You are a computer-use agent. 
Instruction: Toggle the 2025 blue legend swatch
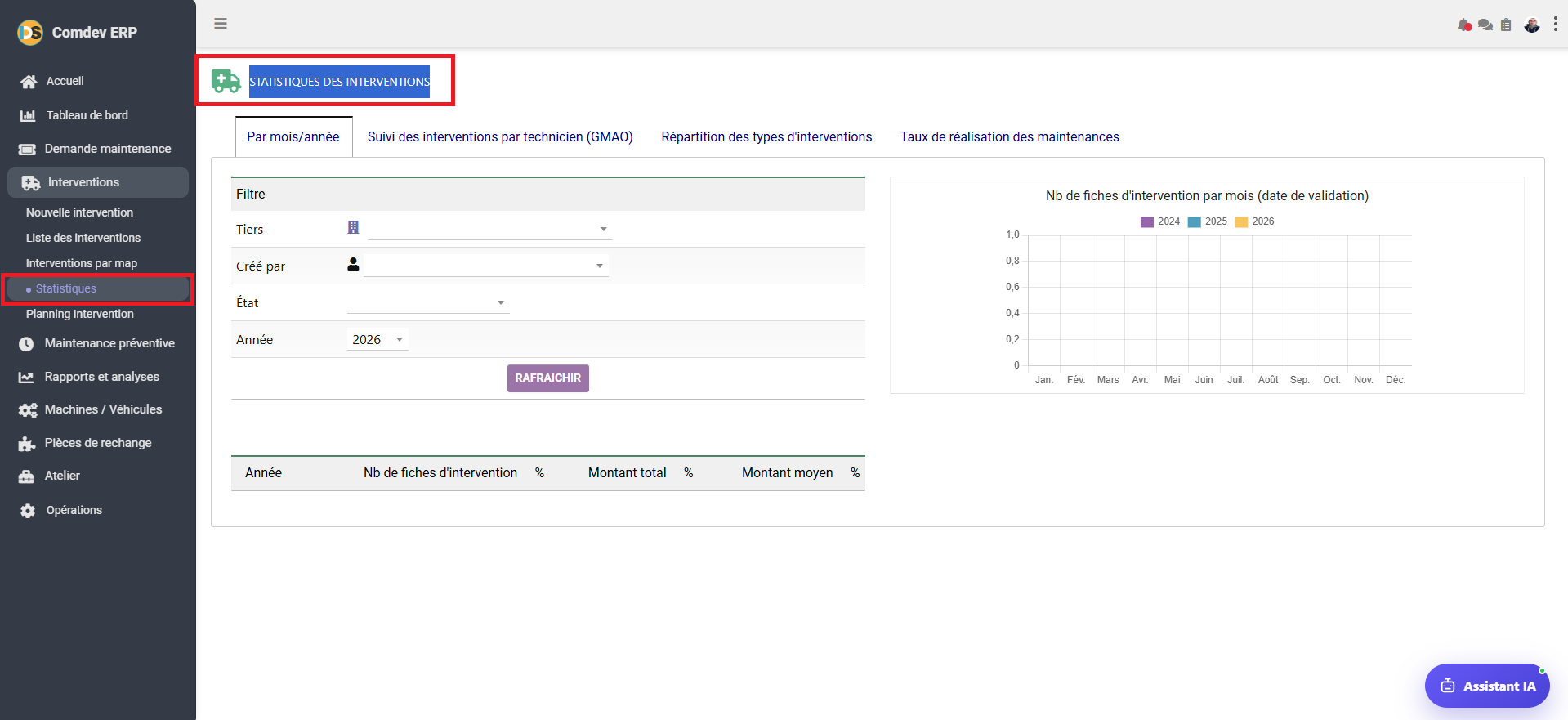1195,221
